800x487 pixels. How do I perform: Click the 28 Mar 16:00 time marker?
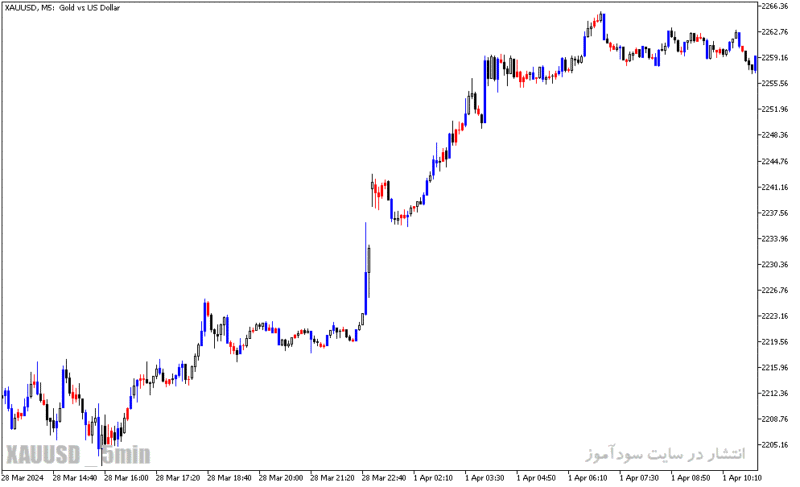click(126, 478)
